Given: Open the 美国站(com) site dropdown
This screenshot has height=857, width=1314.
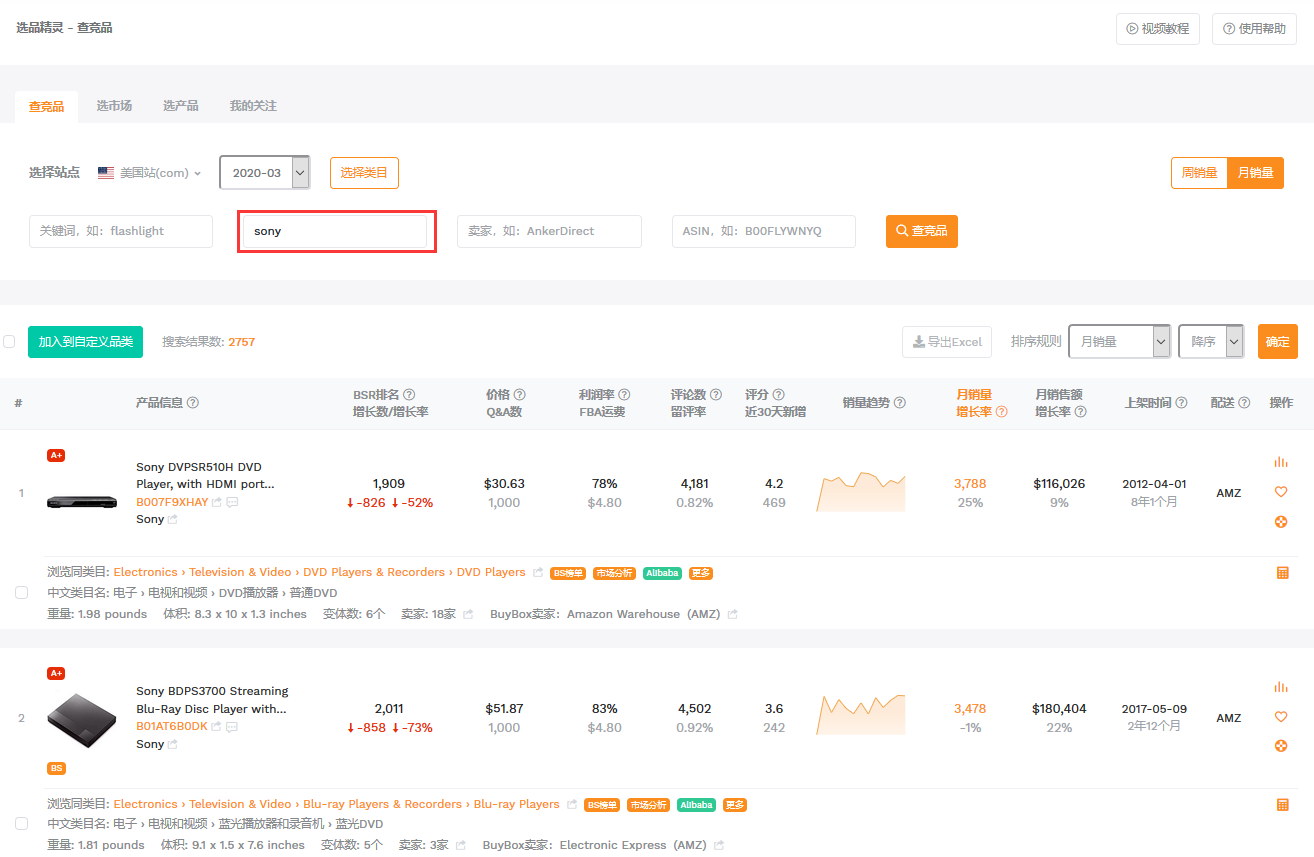Looking at the screenshot, I should [150, 173].
